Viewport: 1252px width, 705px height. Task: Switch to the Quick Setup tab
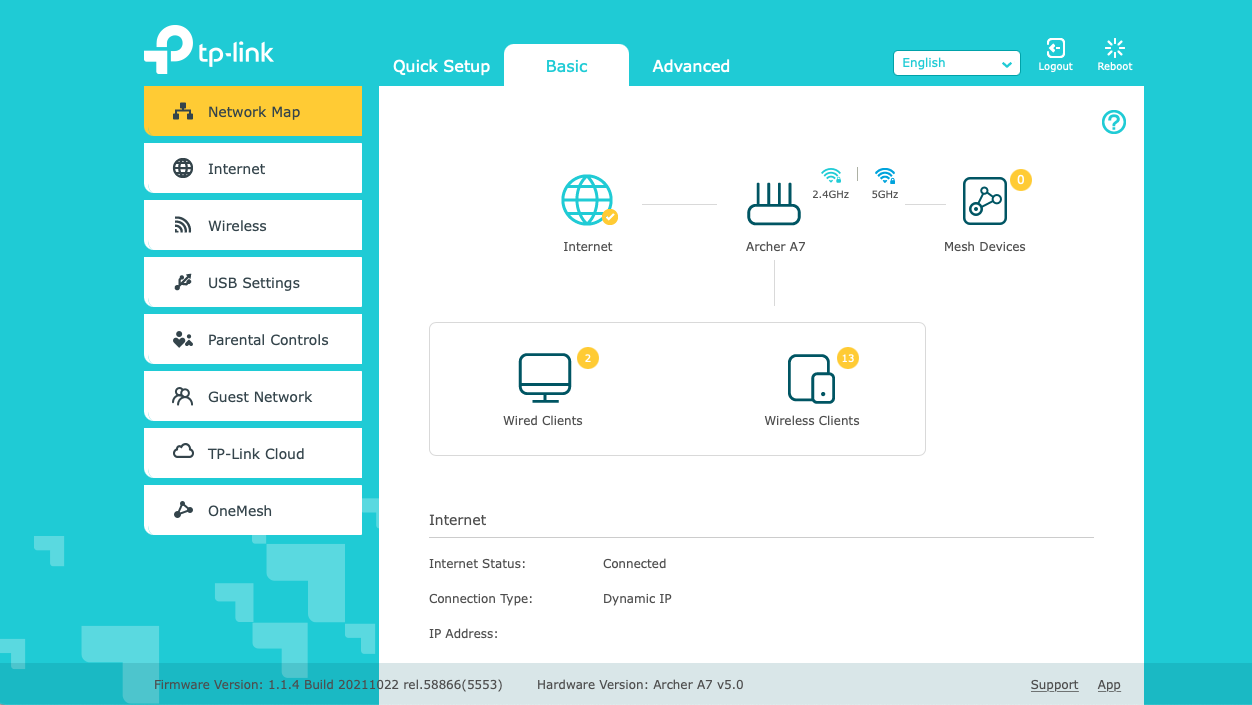441,66
